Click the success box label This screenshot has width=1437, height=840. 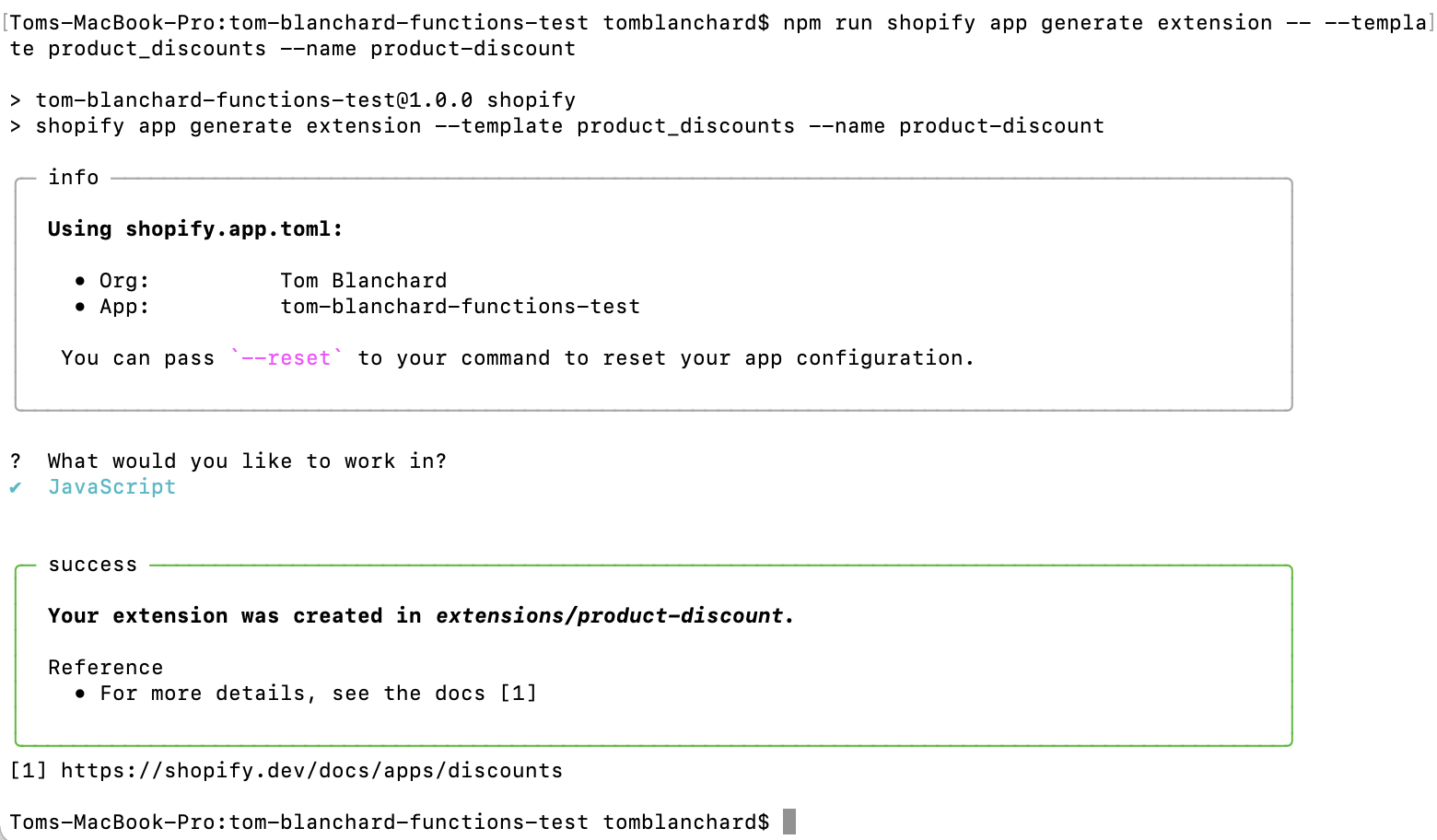coord(93,565)
